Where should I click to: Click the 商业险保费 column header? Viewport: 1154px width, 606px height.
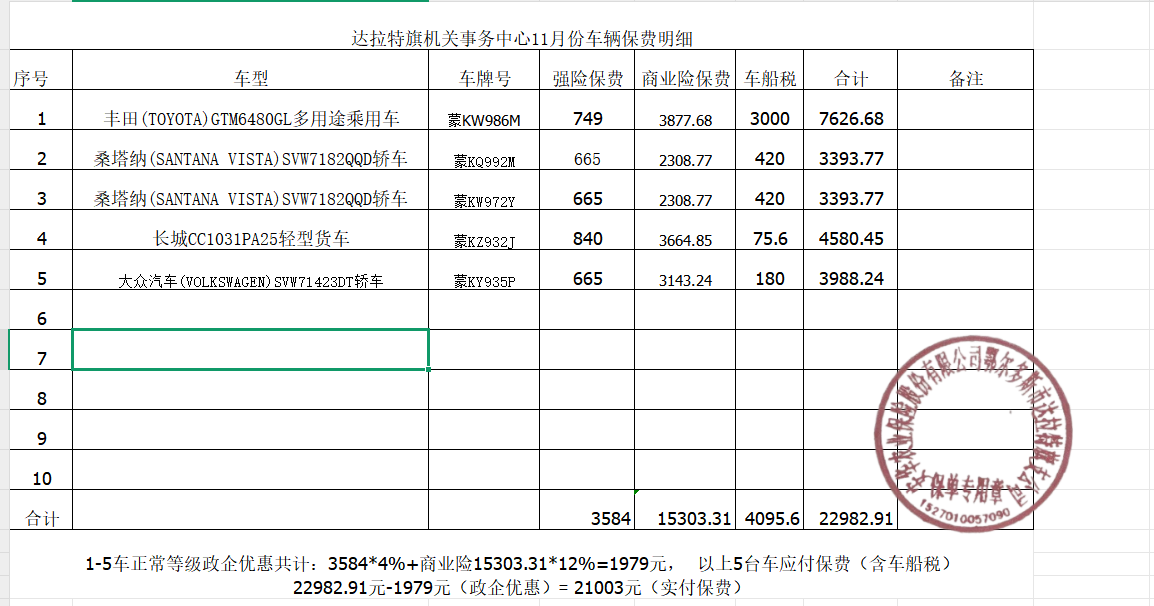point(686,79)
